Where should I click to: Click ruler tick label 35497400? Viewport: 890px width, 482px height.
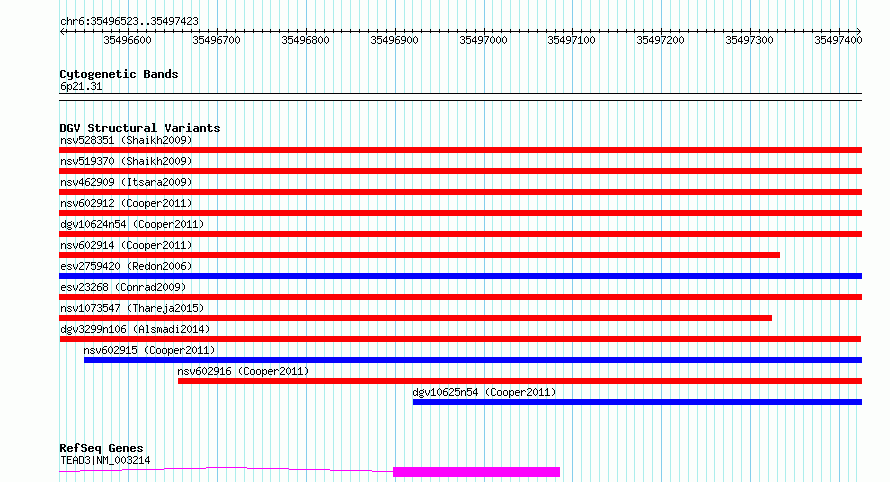[838, 40]
